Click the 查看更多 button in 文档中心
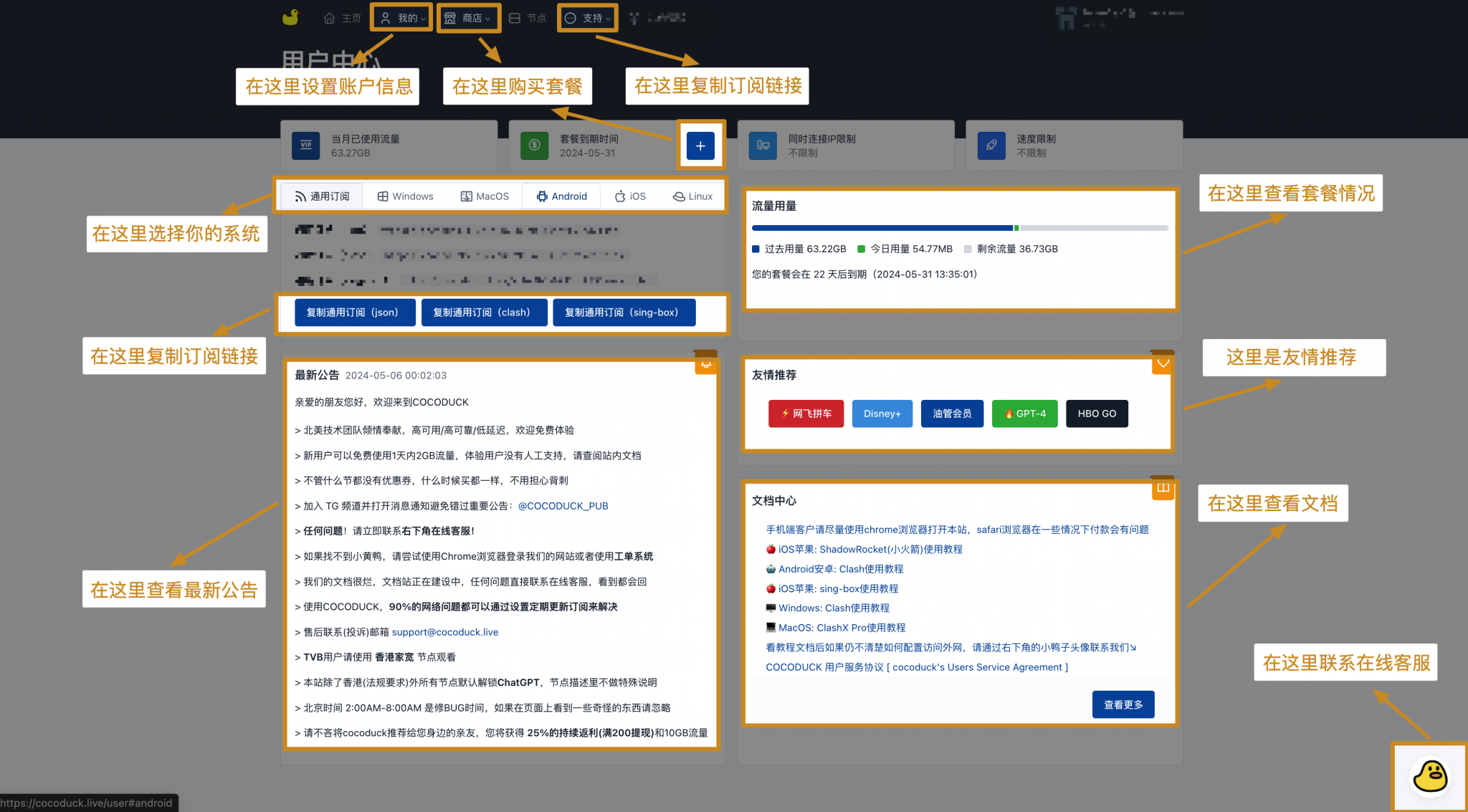 [1123, 704]
